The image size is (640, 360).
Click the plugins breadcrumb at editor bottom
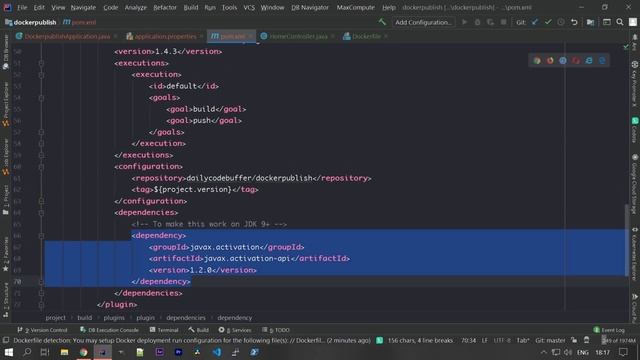click(x=114, y=318)
